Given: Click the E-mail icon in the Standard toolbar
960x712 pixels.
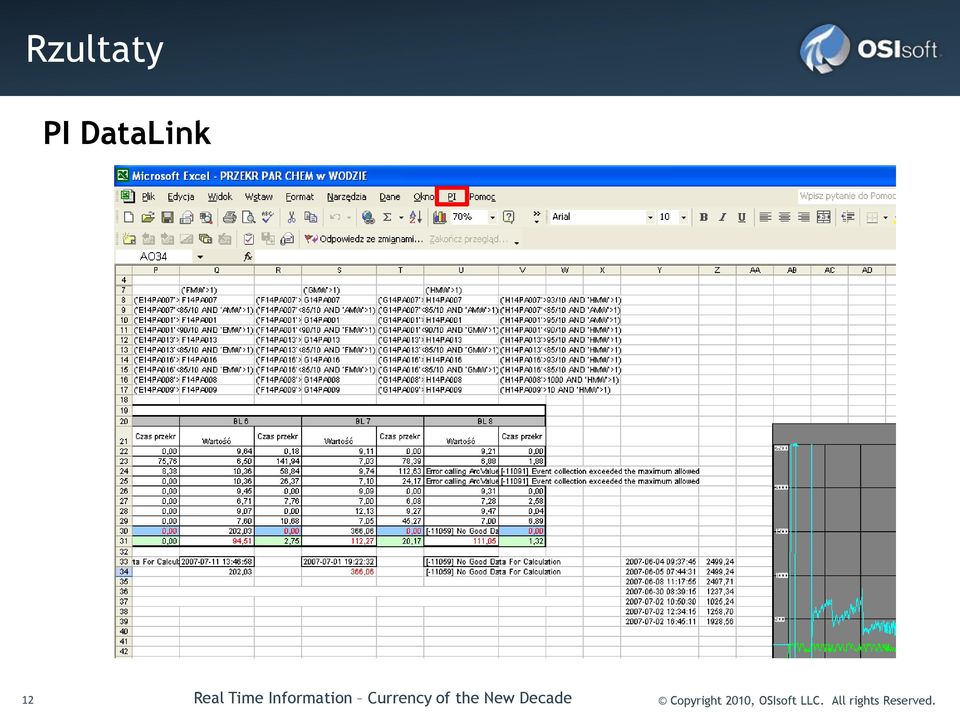Looking at the screenshot, I should [x=187, y=217].
